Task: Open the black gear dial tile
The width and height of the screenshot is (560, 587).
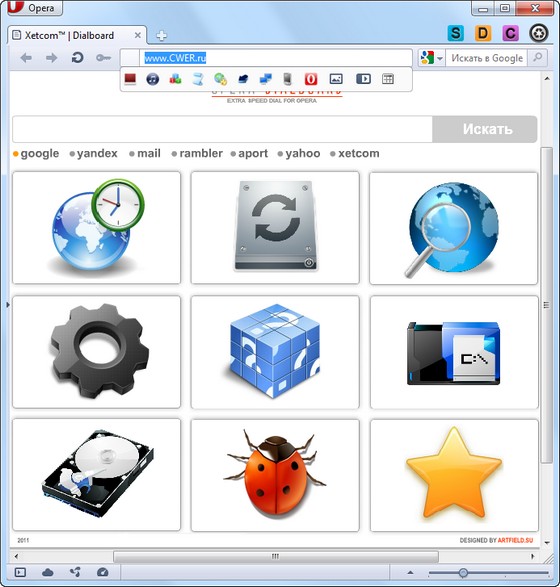Action: [x=97, y=352]
